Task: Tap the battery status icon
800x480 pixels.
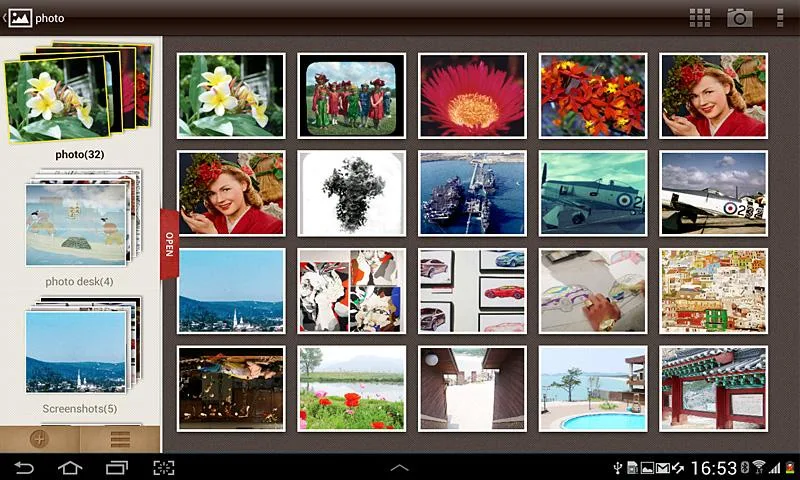Action: (x=790, y=468)
